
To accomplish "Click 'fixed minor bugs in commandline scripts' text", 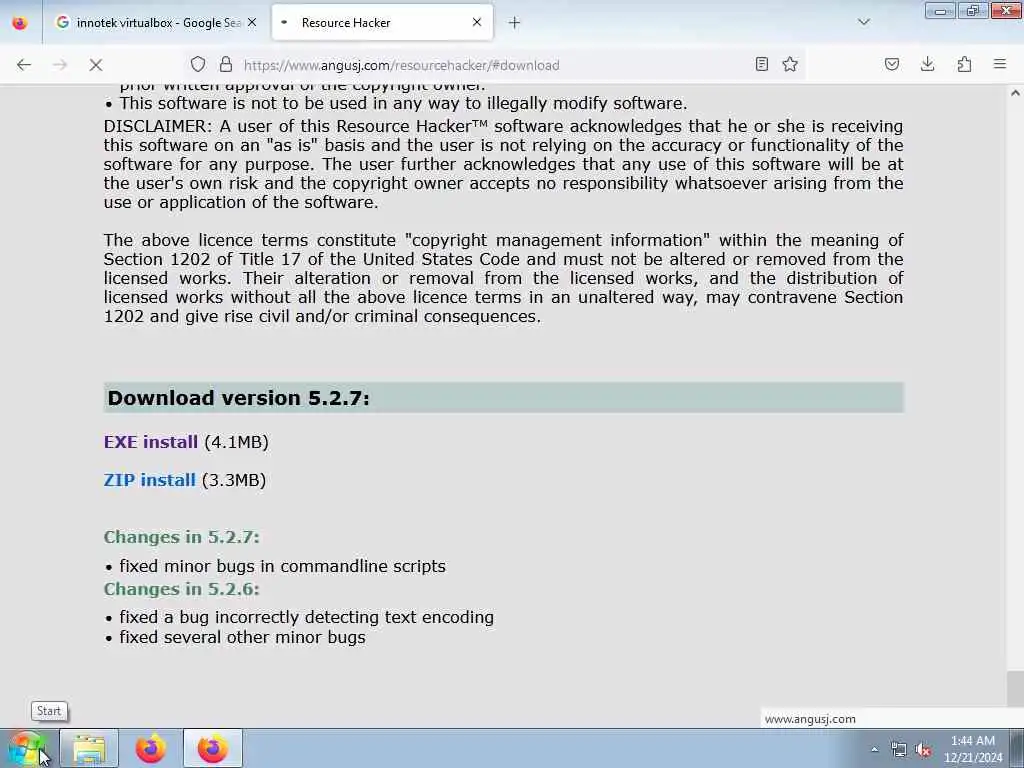I will coord(282,566).
